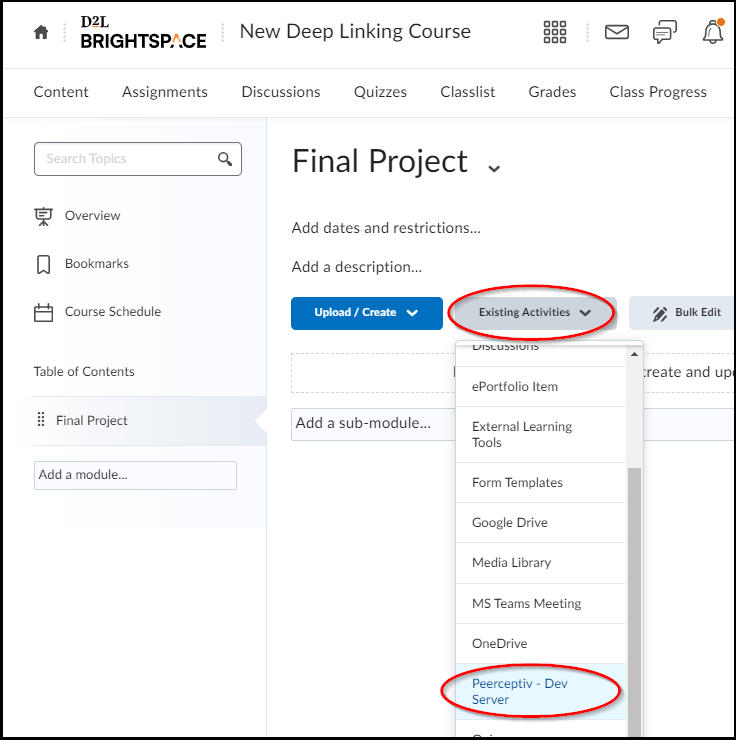Click the Add a sub-module field
The width and height of the screenshot is (736, 740).
[373, 424]
